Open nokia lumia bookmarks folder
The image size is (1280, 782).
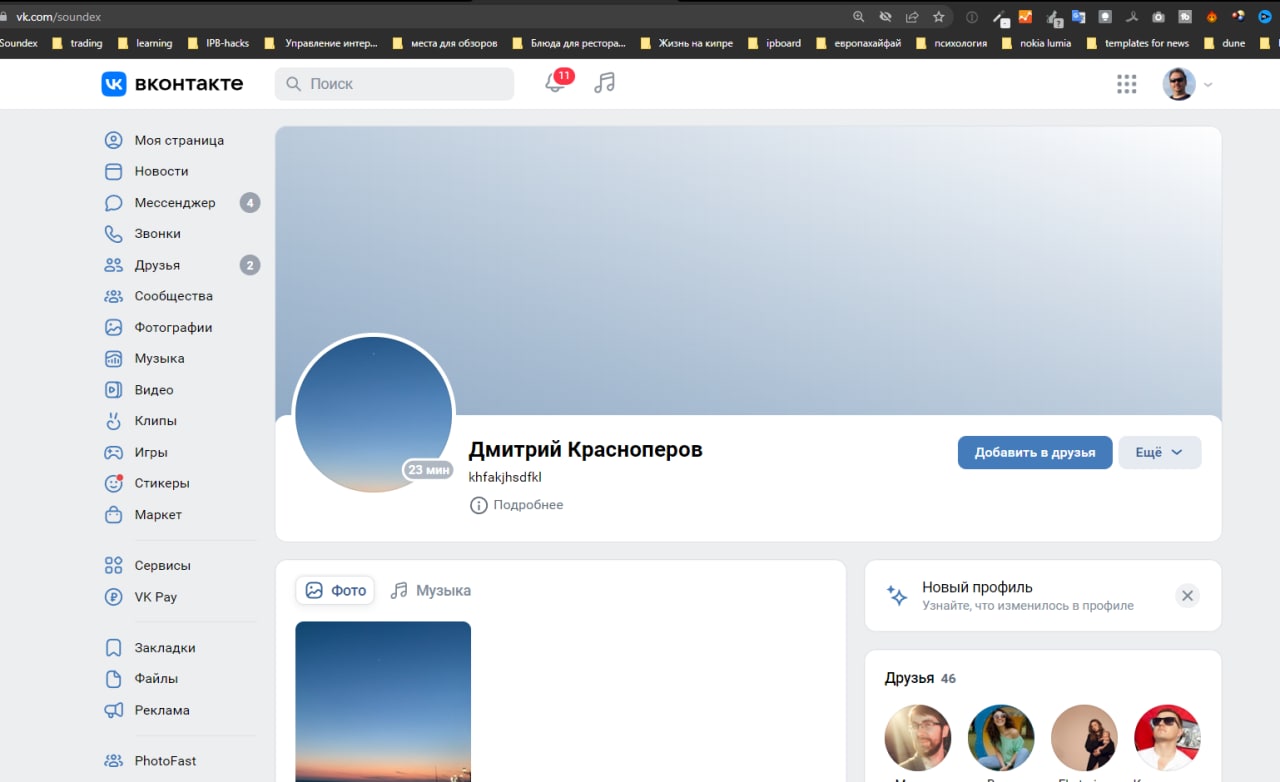(x=1036, y=43)
